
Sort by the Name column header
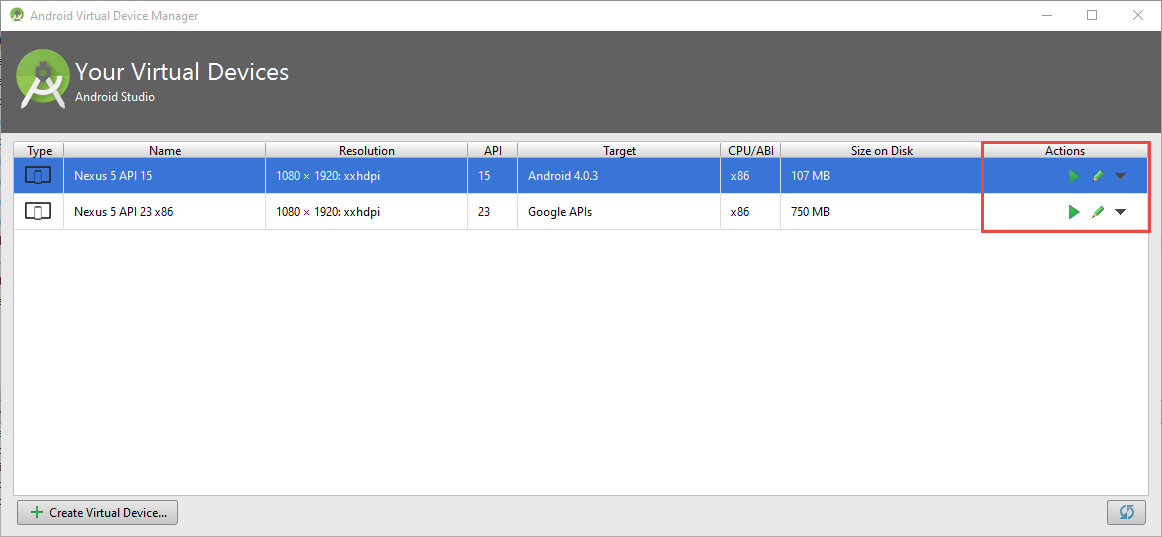[x=165, y=150]
